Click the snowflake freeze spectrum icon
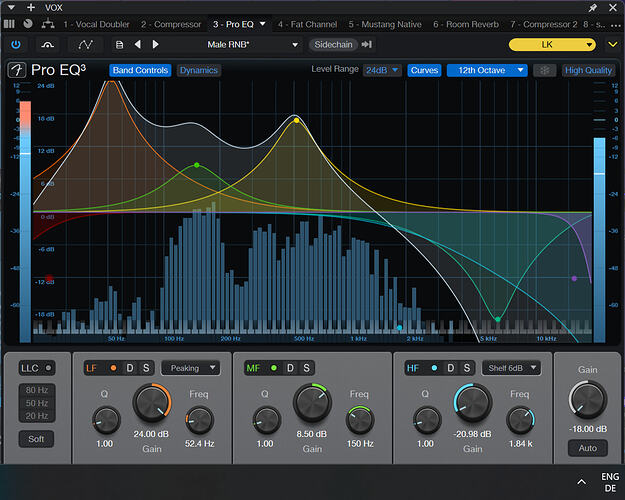 (x=544, y=71)
